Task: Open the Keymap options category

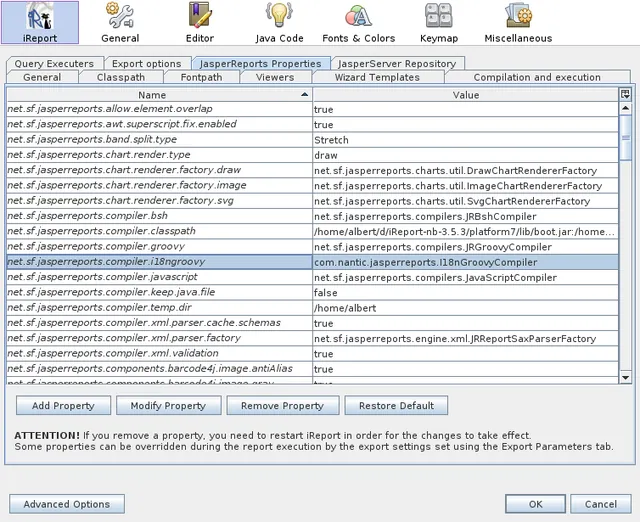Action: tap(439, 22)
